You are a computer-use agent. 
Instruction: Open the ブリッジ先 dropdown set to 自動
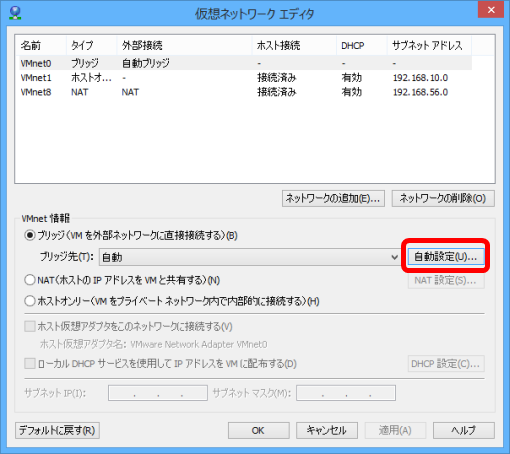(249, 257)
